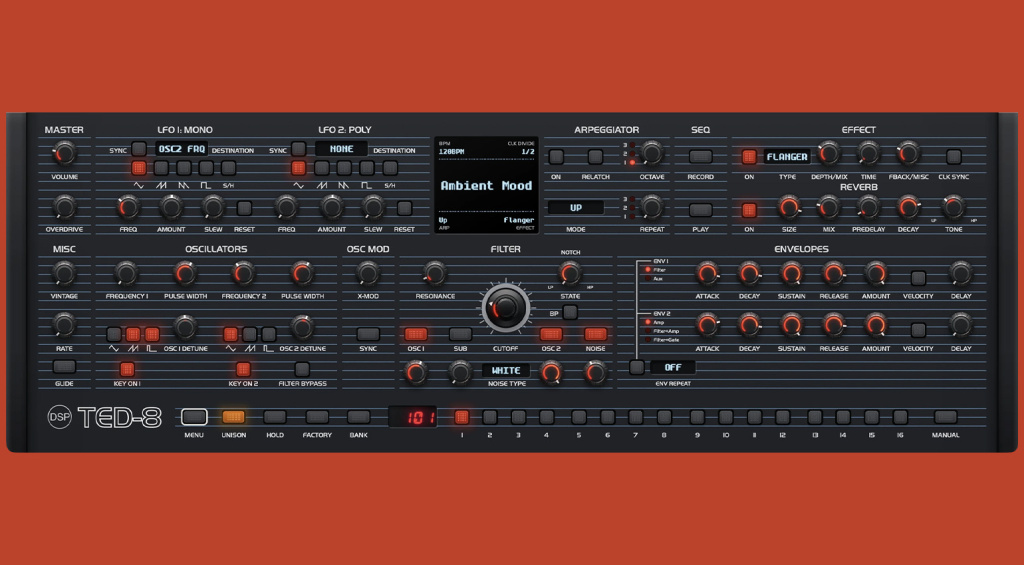Select S/H waveform for LFO 2

(x=390, y=168)
